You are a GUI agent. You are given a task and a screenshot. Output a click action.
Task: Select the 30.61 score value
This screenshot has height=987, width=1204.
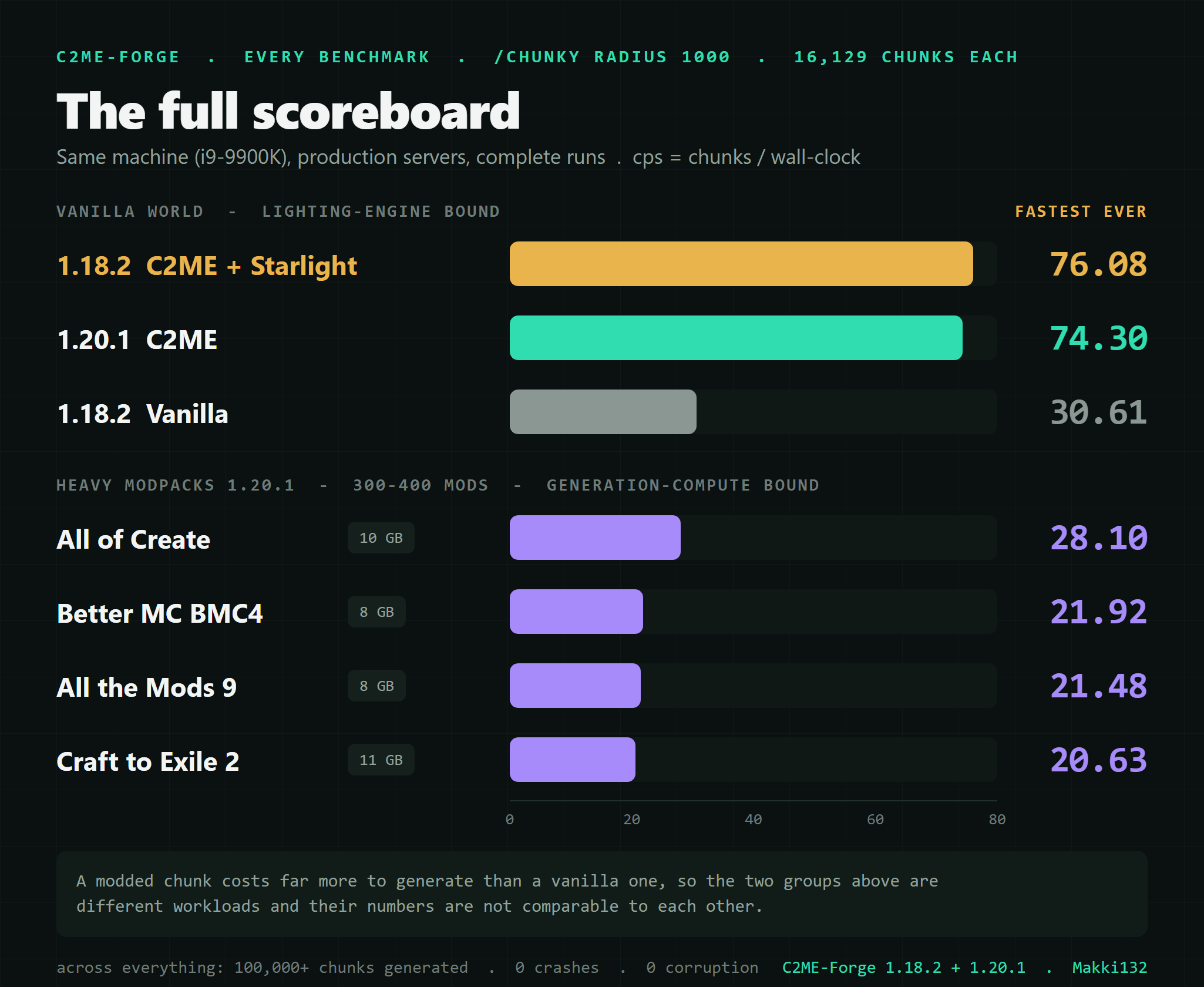[x=1098, y=412]
